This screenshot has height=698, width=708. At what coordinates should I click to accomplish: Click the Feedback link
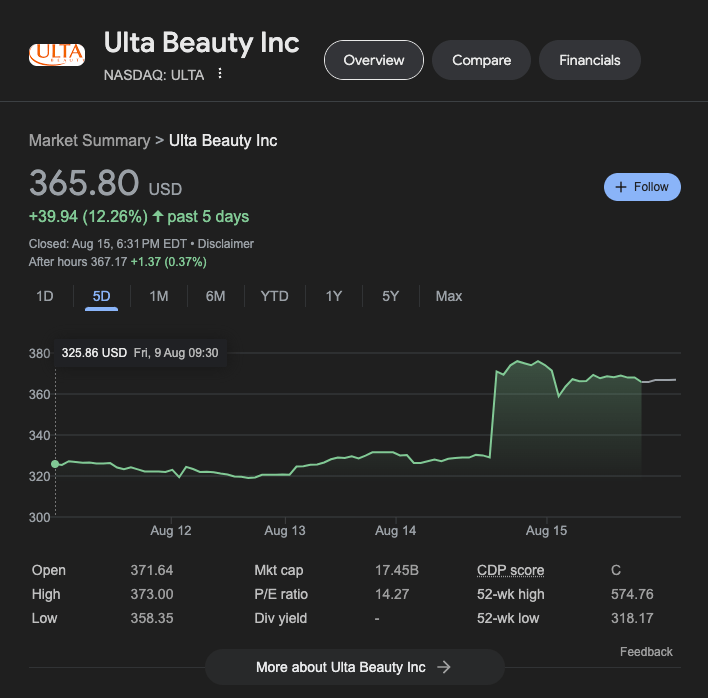click(646, 652)
